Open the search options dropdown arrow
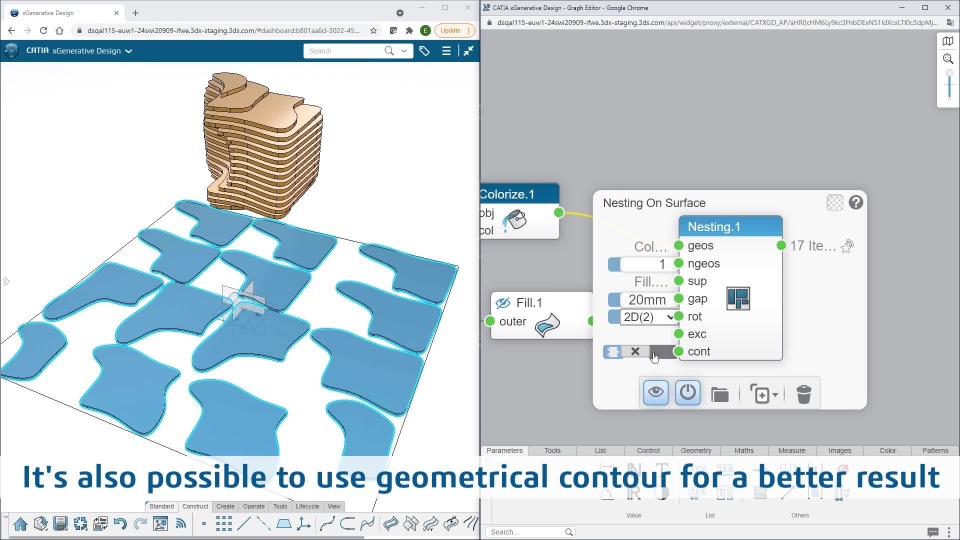Screen dimensions: 960x540 404,51
